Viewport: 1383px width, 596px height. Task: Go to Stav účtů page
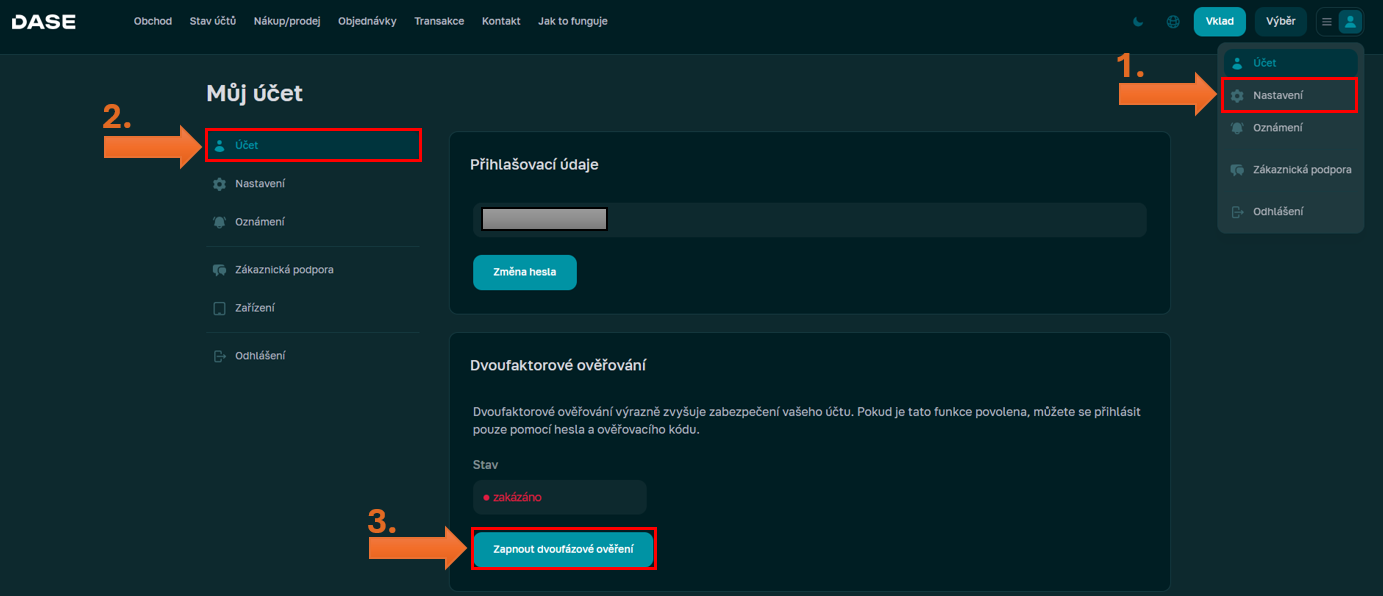click(213, 21)
